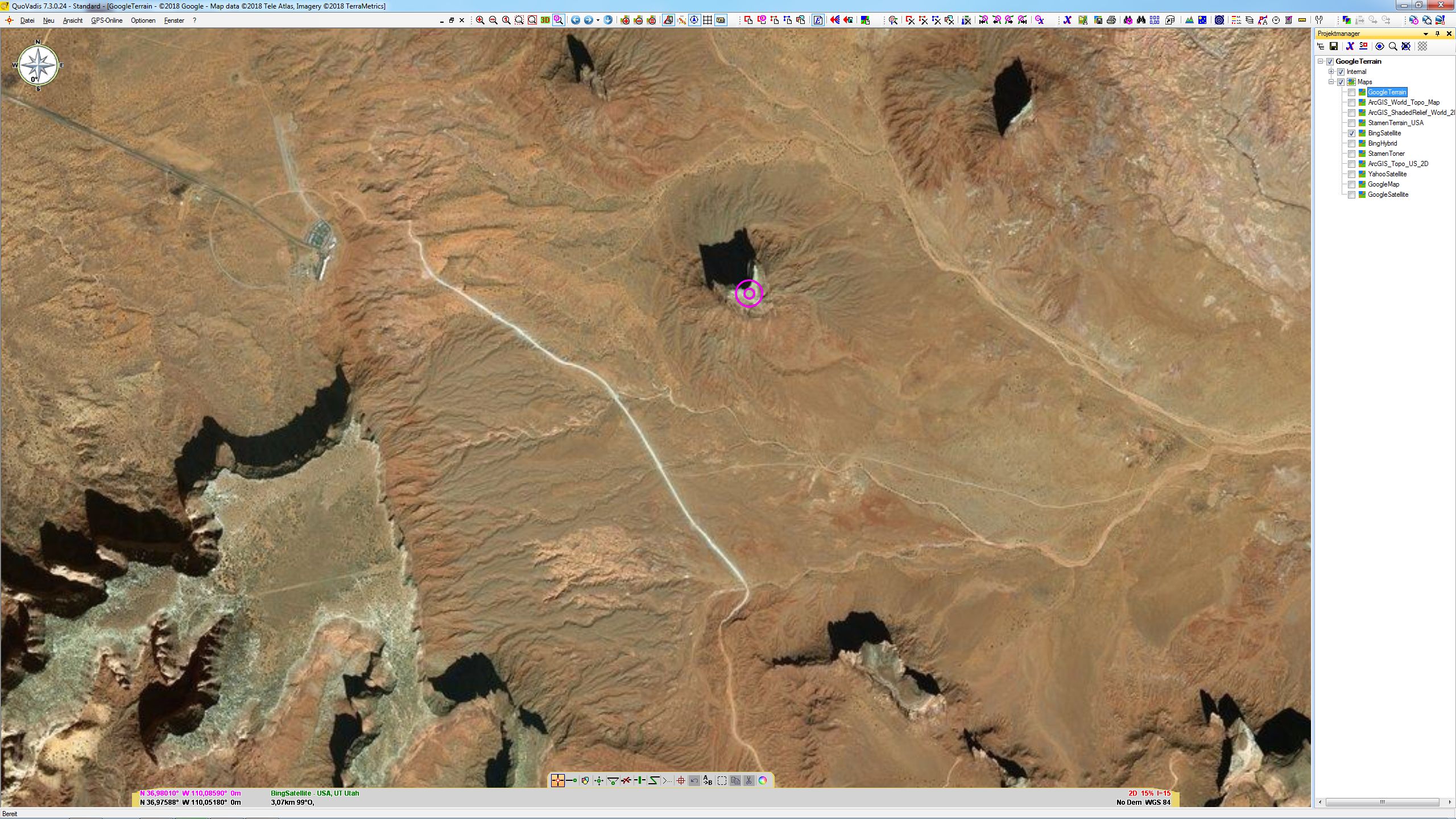Click the wrench settings toolbar icon
1456x819 pixels.
click(1319, 20)
